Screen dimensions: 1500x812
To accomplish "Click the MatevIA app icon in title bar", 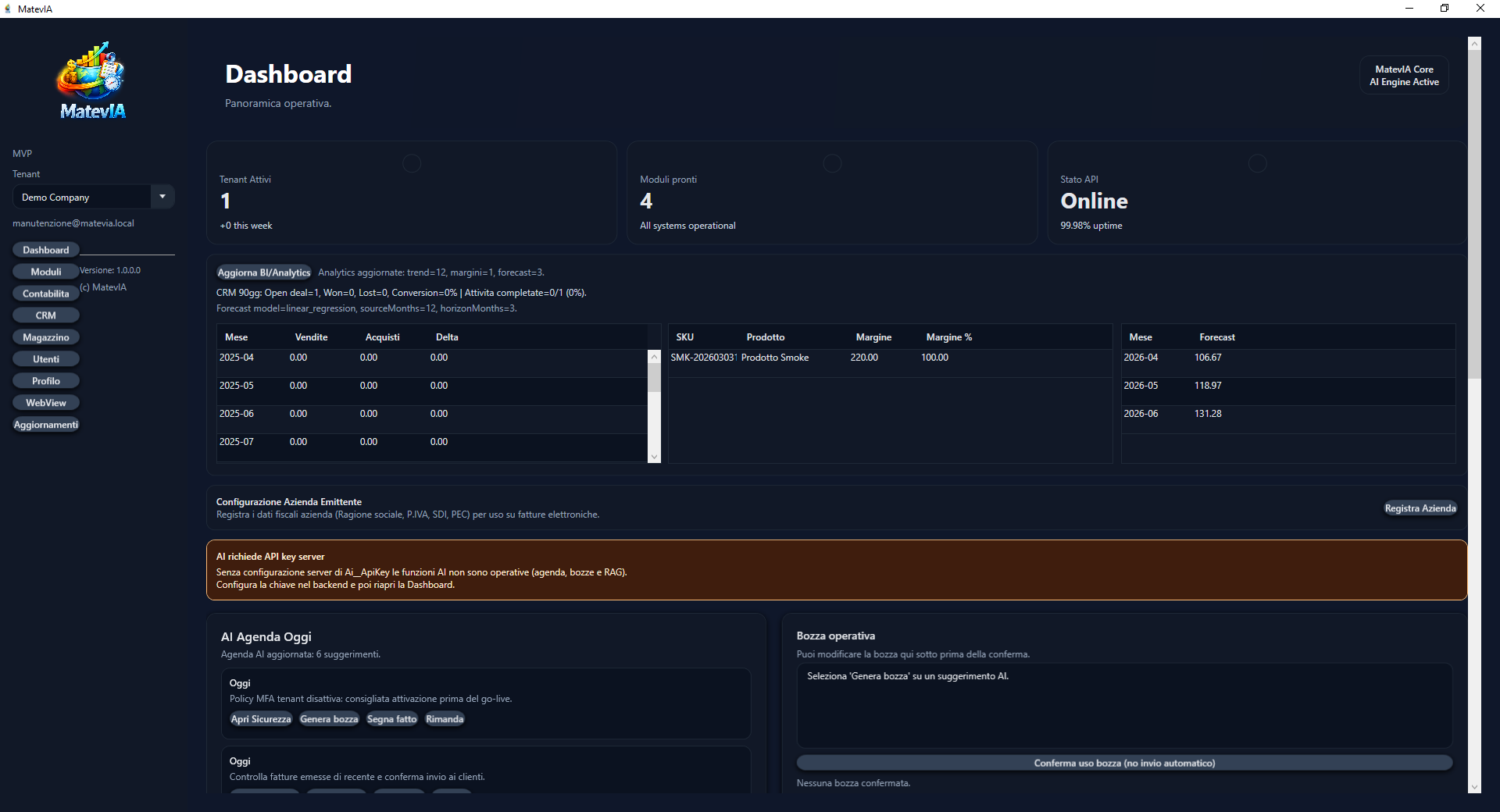I will tap(8, 9).
